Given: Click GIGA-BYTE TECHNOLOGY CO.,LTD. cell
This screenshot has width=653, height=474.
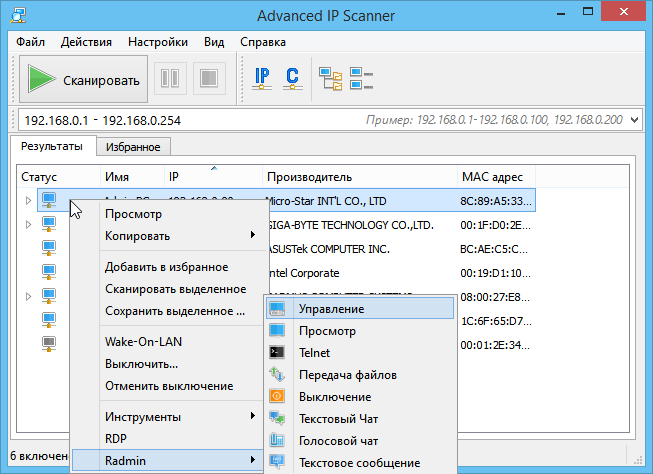Looking at the screenshot, I should (351, 225).
